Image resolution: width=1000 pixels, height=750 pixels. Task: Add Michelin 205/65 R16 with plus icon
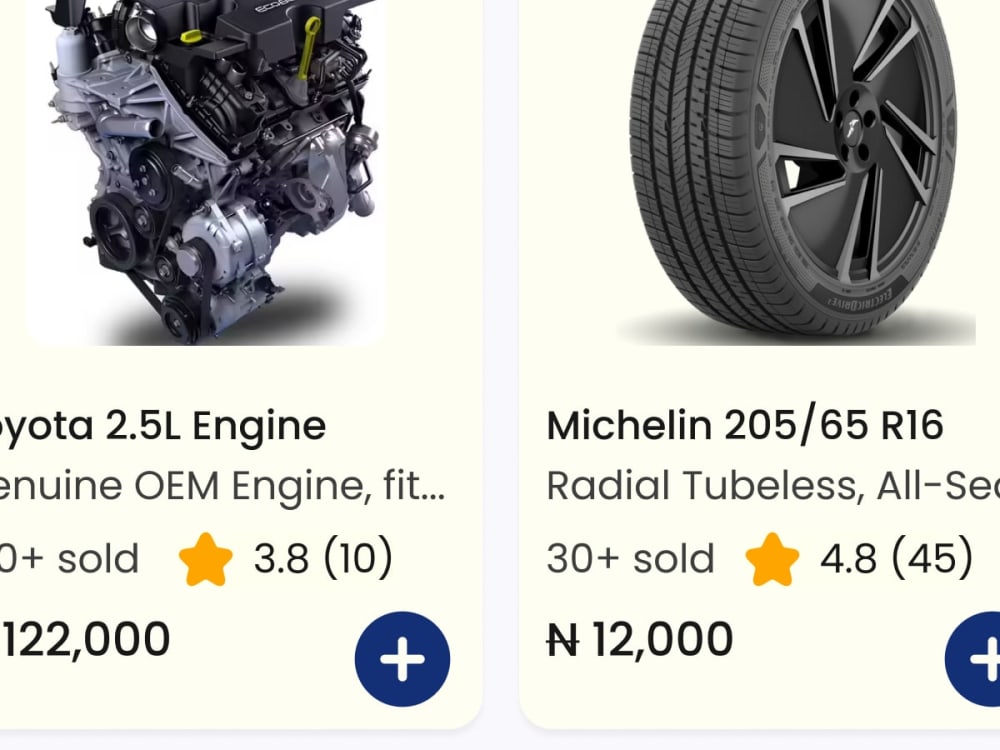[973, 659]
